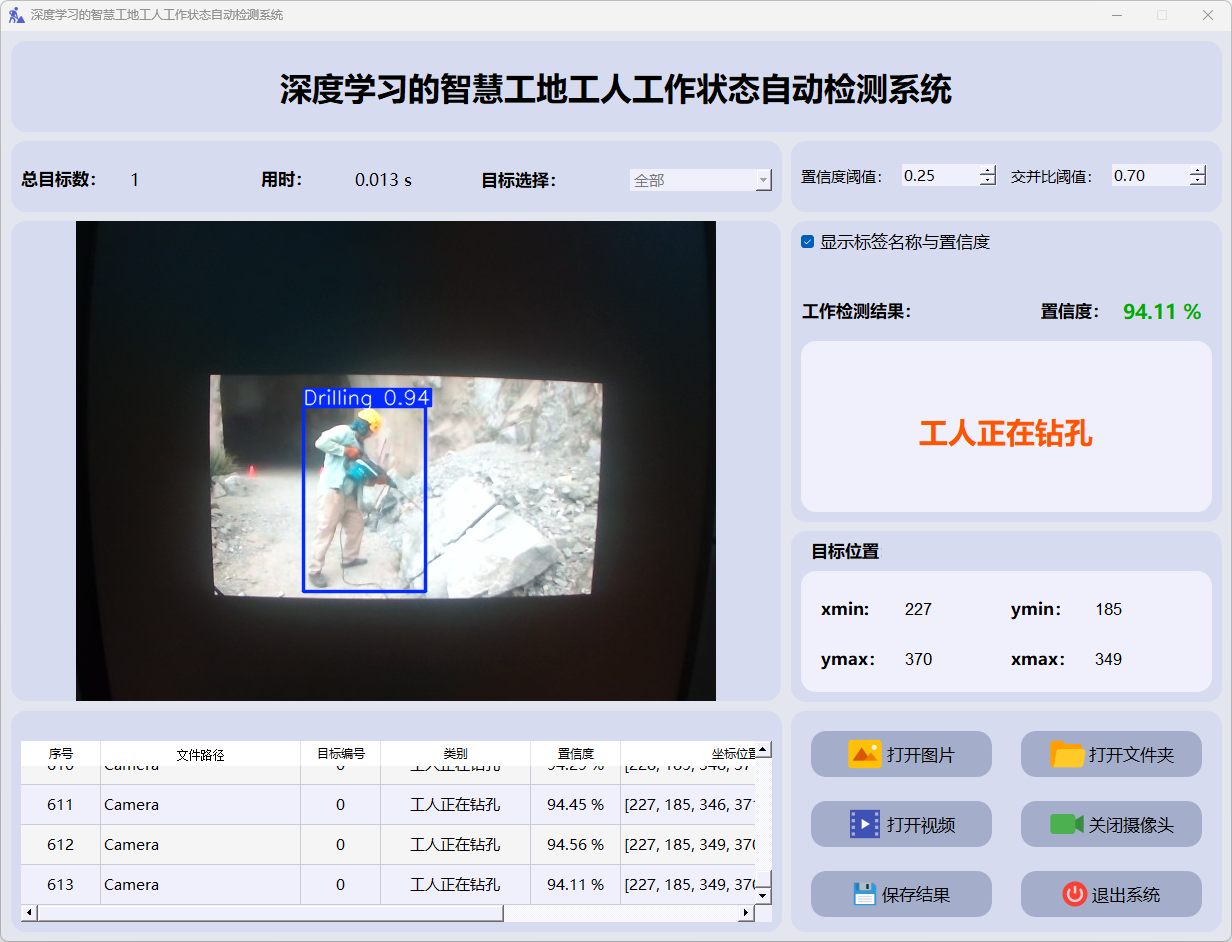Click the film icon on 打开视频
Image resolution: width=1232 pixels, height=942 pixels.
click(864, 824)
